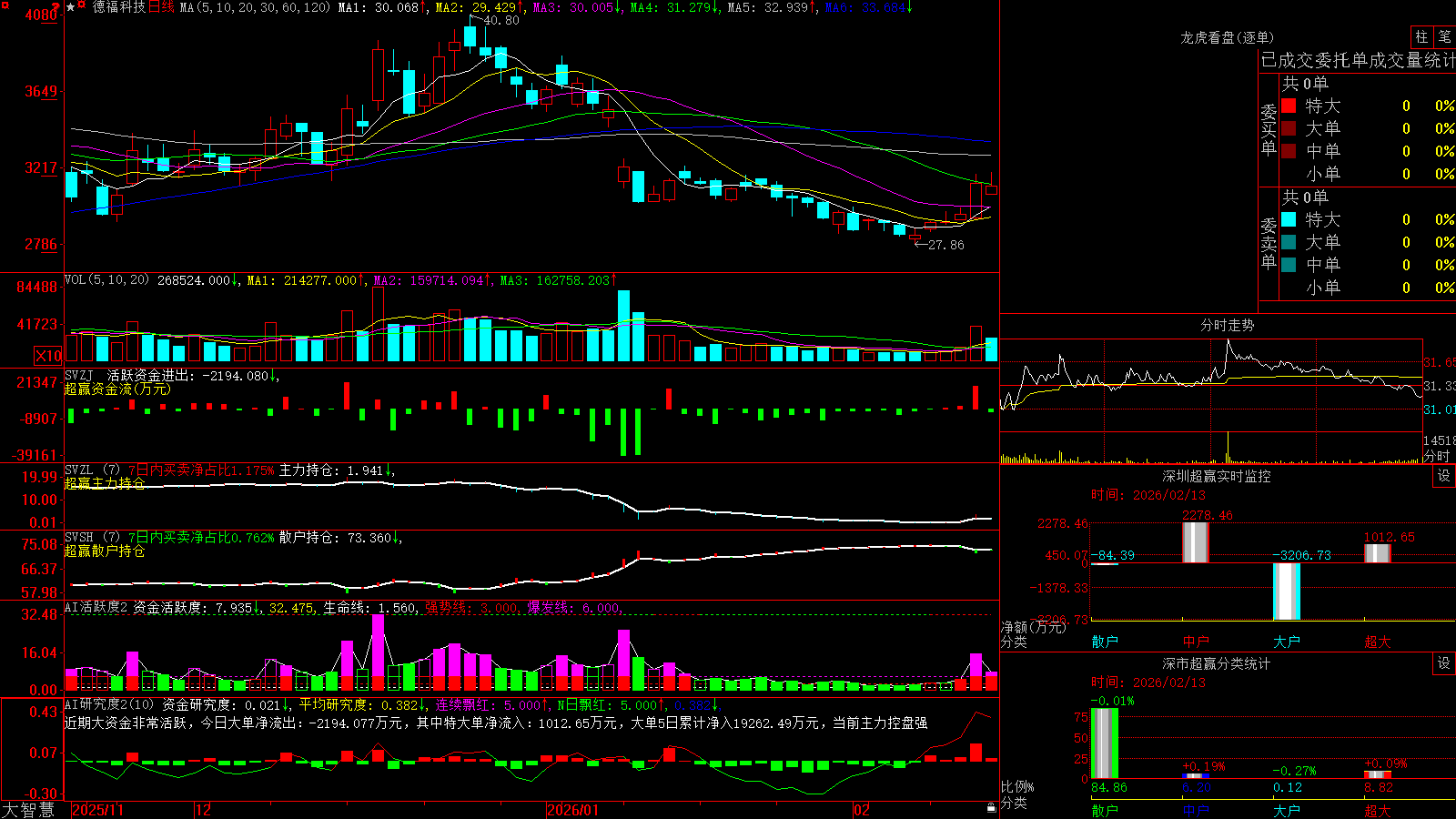The image size is (1456, 819).
Task: Open the VOL(5,10,20) indicator label
Action: tap(106, 280)
